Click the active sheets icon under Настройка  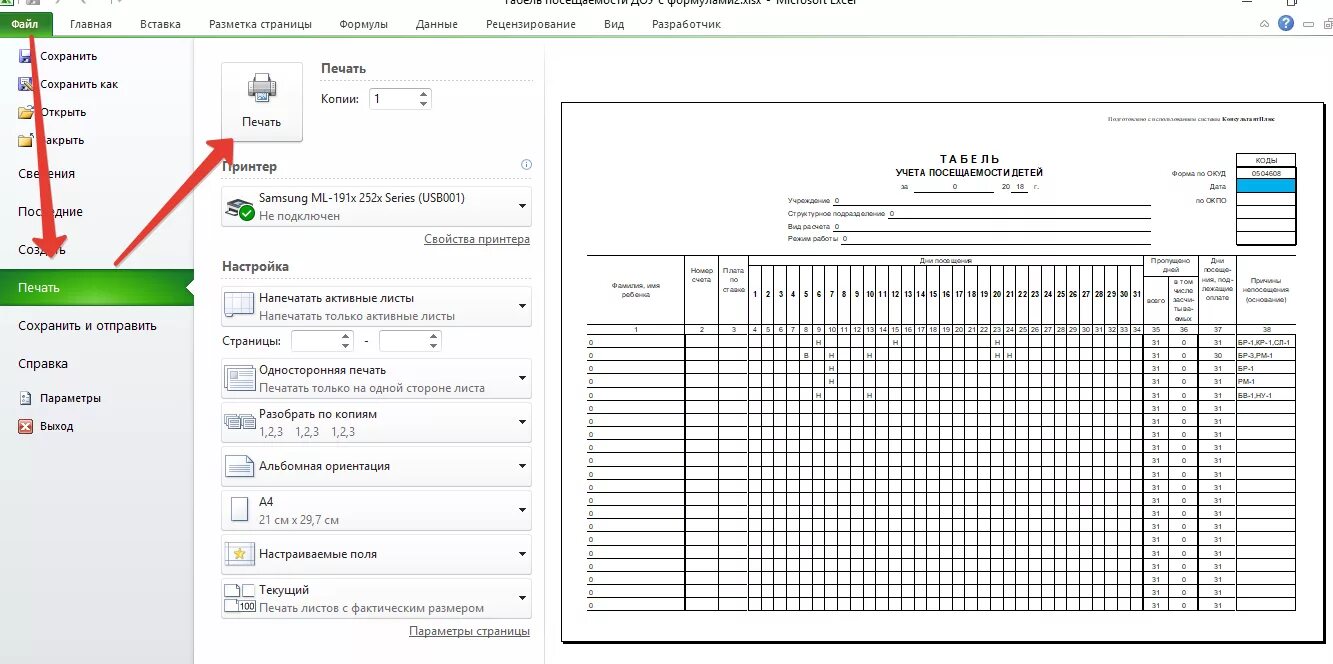tap(241, 306)
